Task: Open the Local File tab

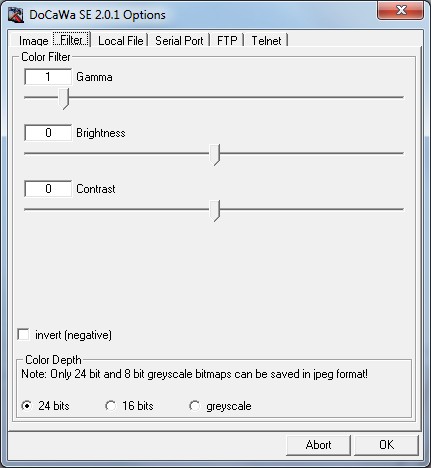Action: pos(121,41)
